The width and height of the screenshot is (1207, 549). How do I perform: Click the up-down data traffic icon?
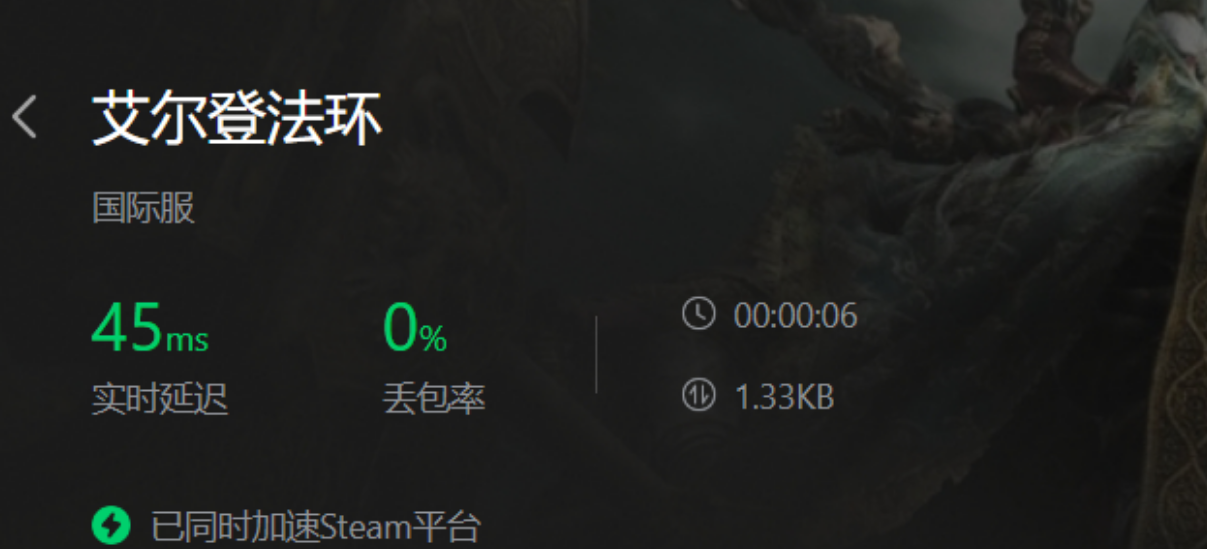tap(698, 396)
